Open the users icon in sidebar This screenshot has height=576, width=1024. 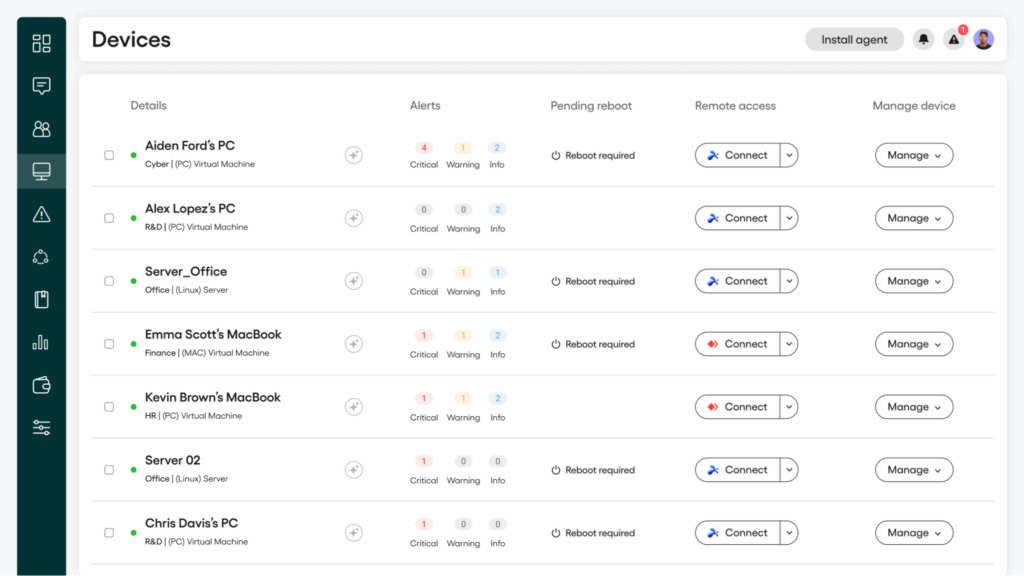coord(41,129)
